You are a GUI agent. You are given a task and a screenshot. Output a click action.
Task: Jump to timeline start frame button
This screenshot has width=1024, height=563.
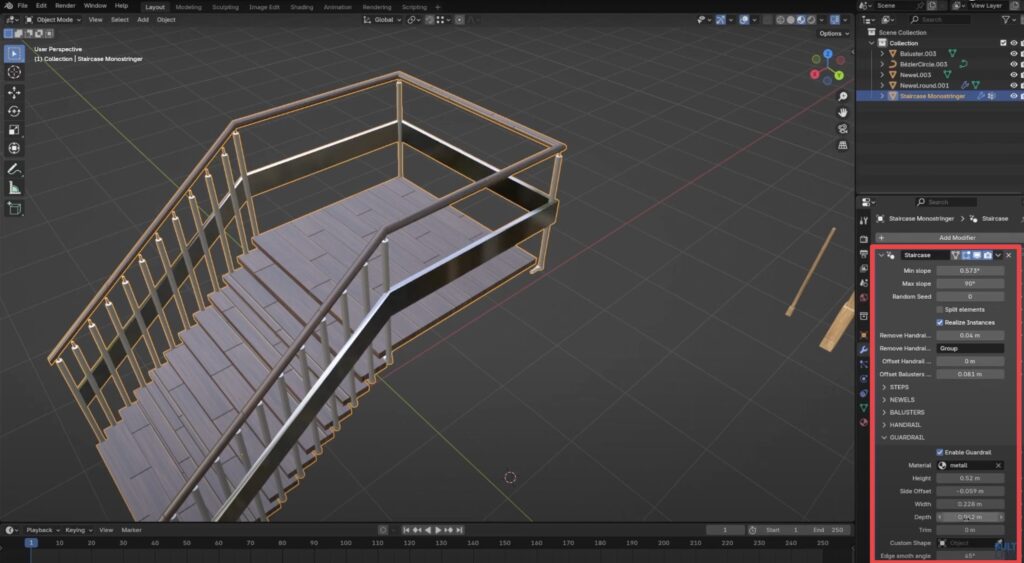[406, 530]
